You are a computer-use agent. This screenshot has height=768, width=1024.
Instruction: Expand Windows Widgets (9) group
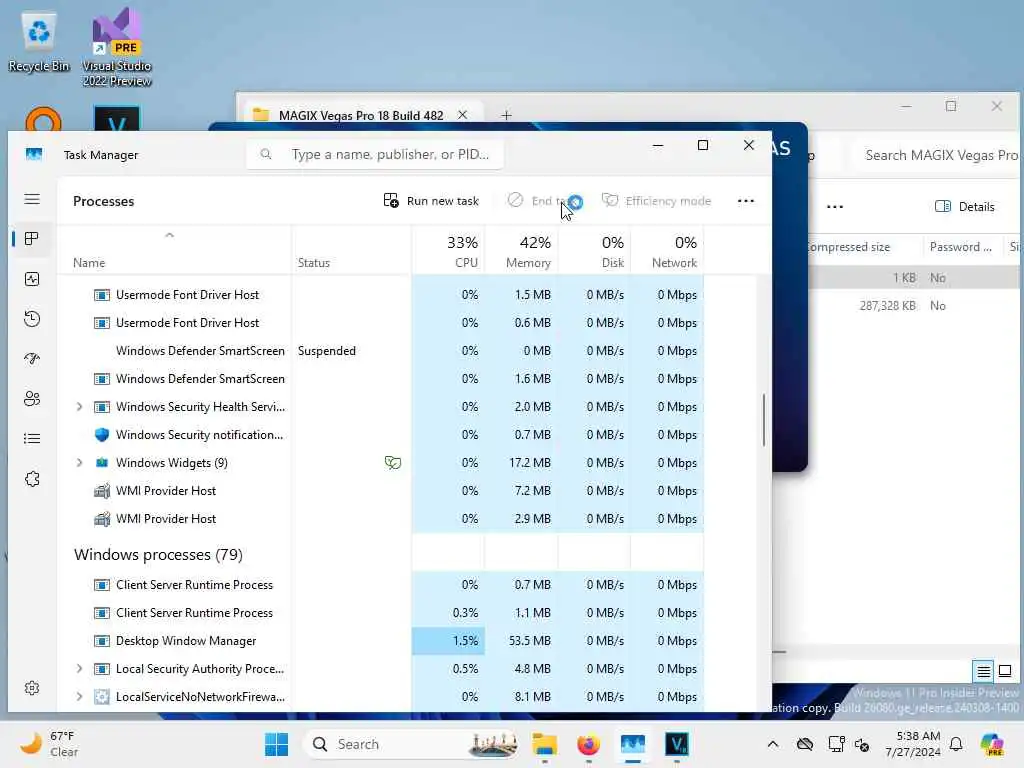(80, 462)
